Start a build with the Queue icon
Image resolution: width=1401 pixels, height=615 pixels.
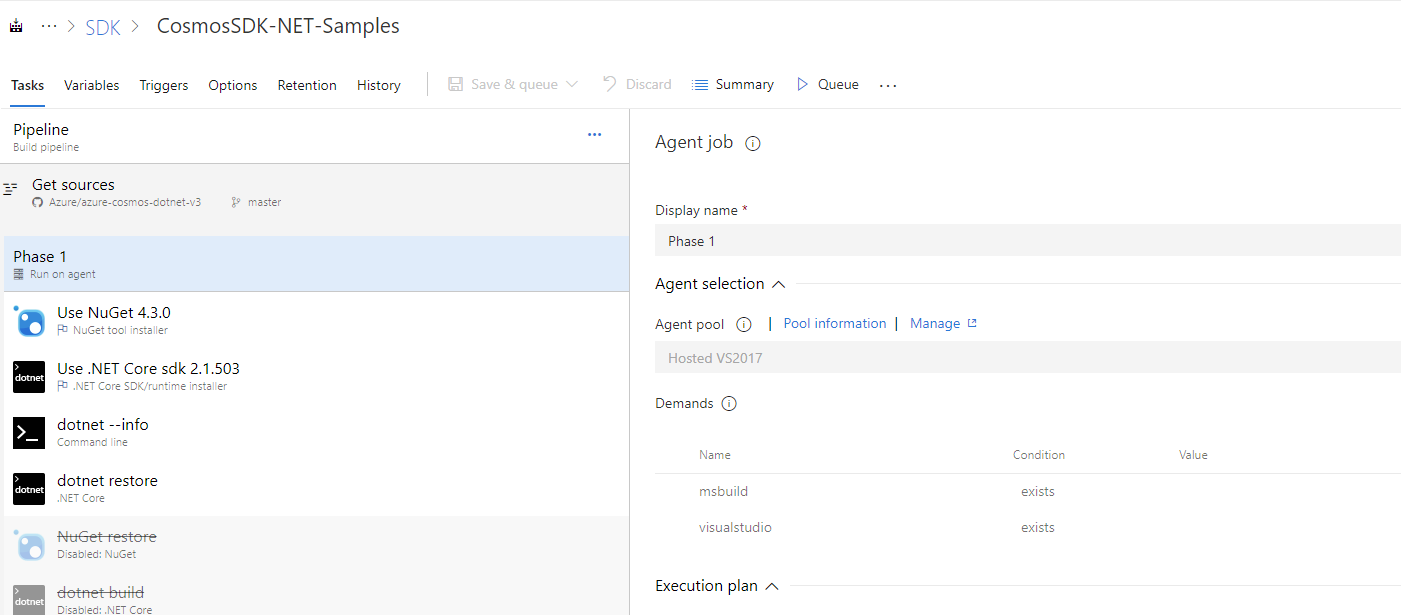pos(802,84)
